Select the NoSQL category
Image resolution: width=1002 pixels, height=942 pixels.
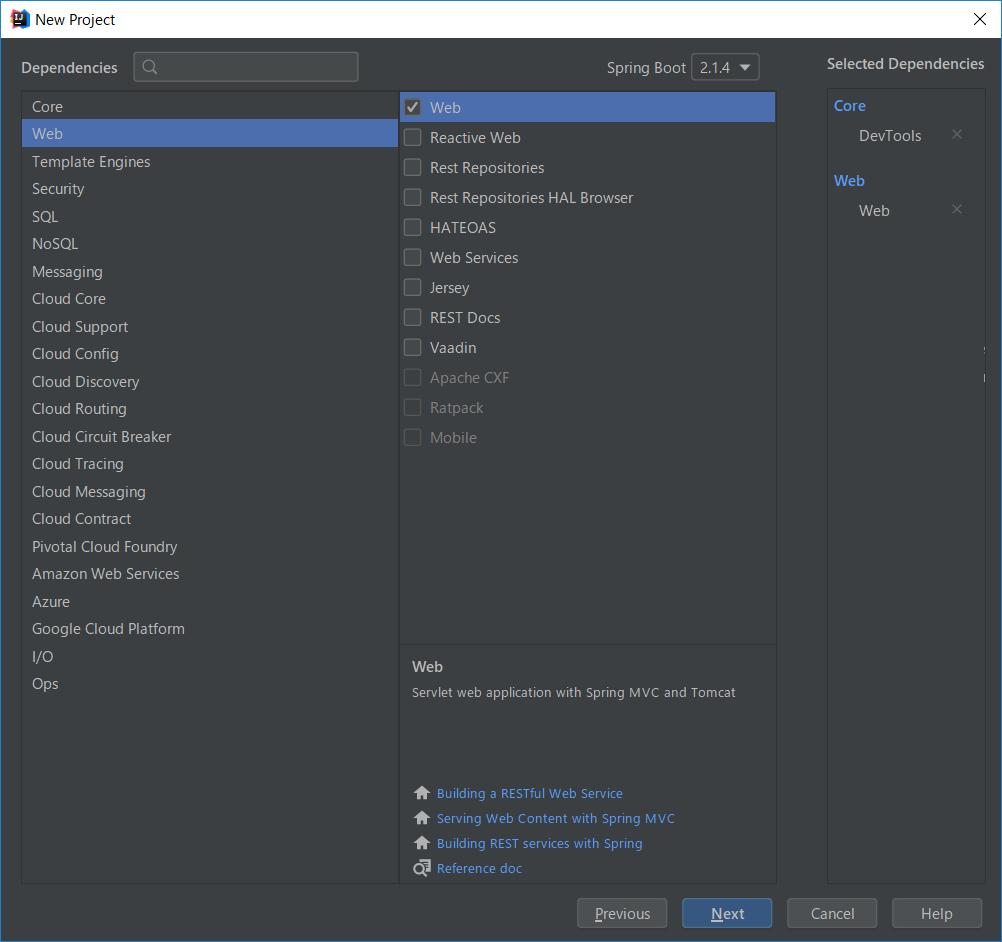pyautogui.click(x=210, y=244)
